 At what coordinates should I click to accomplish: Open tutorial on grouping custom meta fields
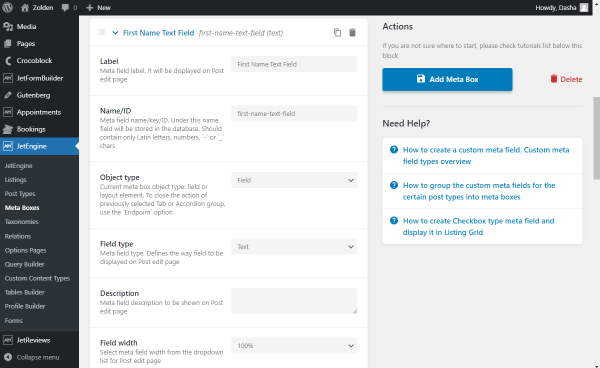479,191
